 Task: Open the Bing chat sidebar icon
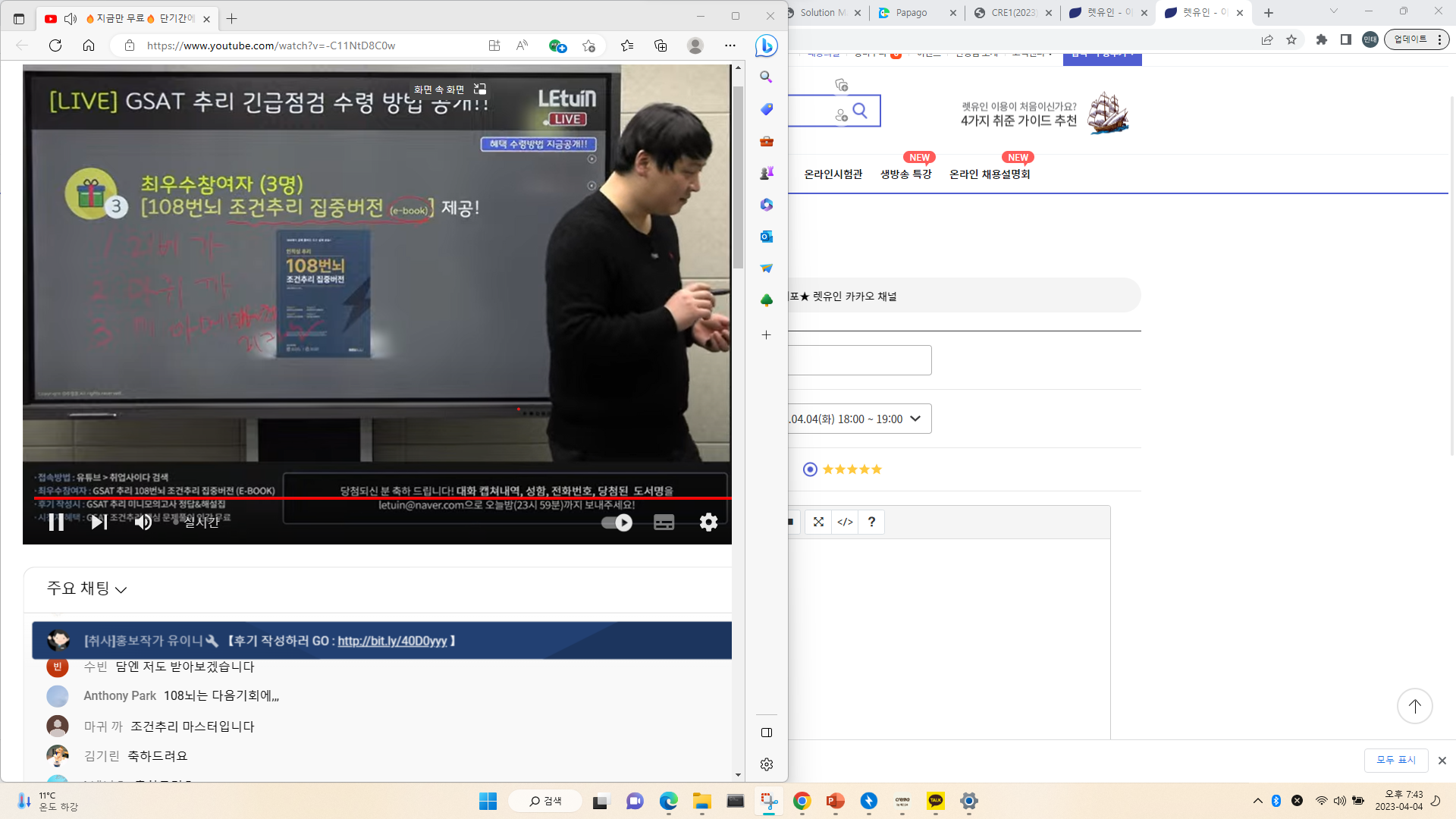[766, 45]
